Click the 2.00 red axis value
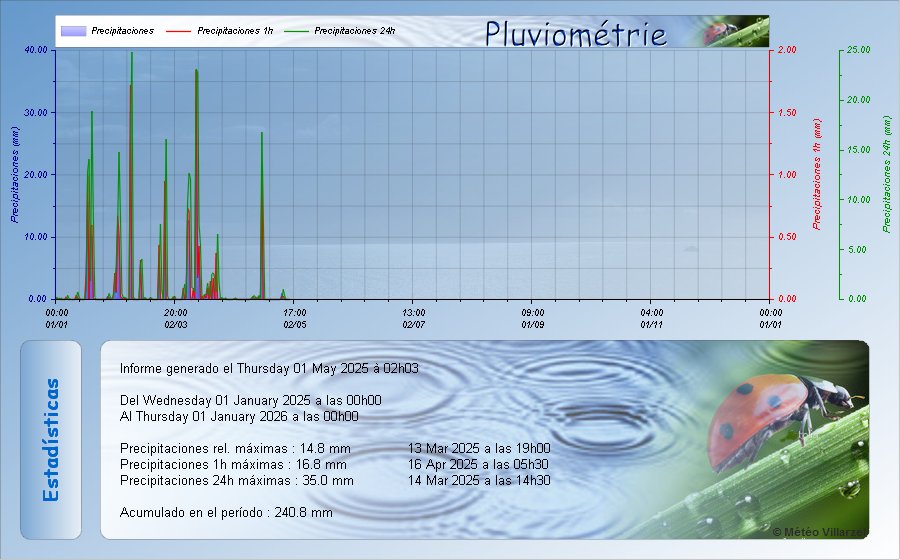Image resolution: width=900 pixels, height=560 pixels. (x=787, y=50)
